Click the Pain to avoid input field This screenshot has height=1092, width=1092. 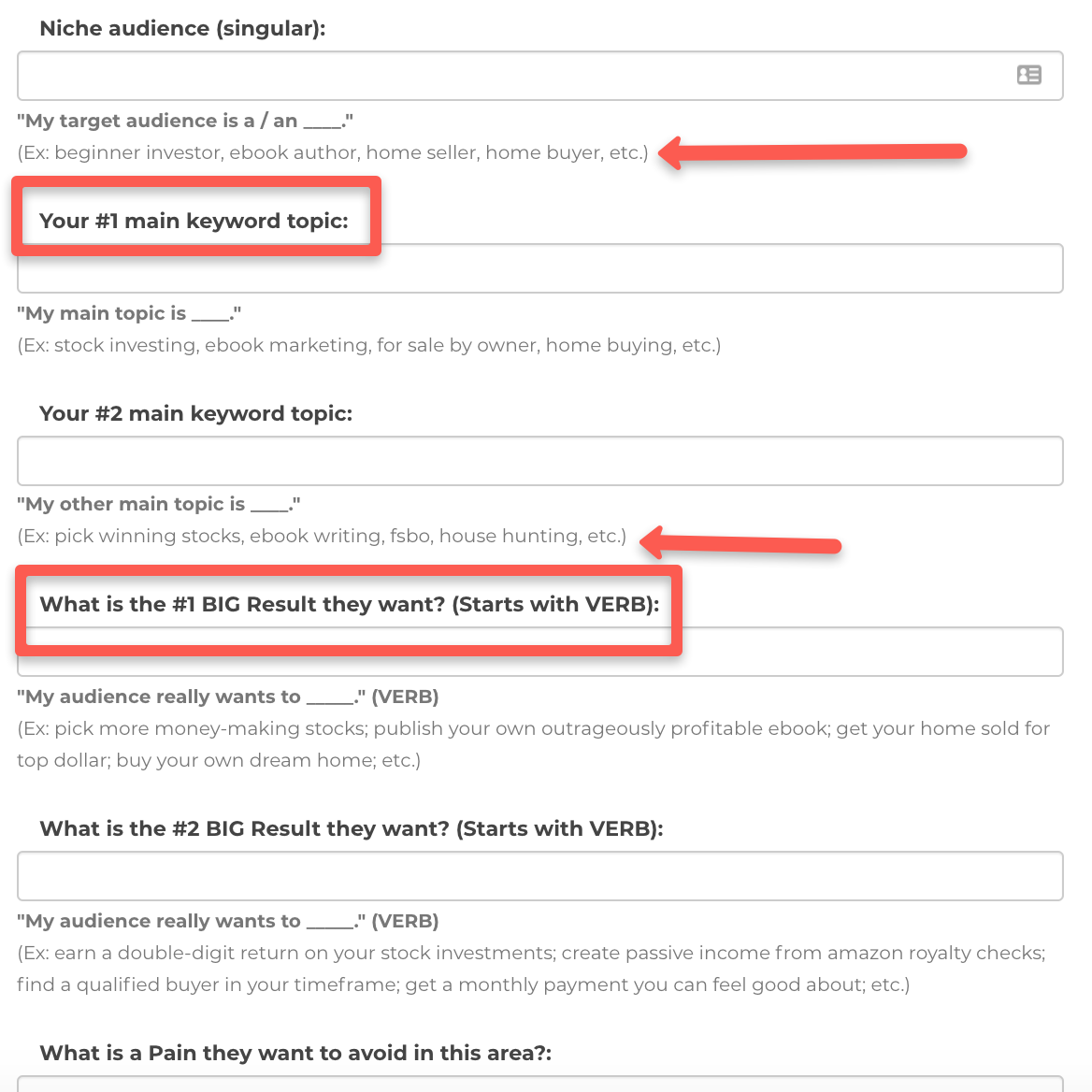[539, 1084]
